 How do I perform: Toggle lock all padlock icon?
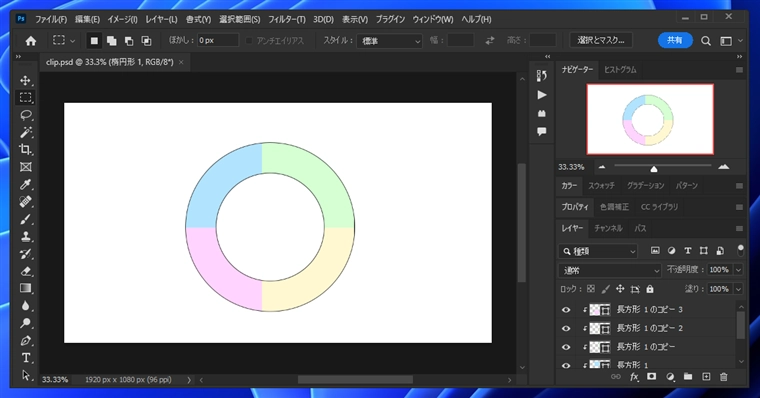tap(650, 289)
